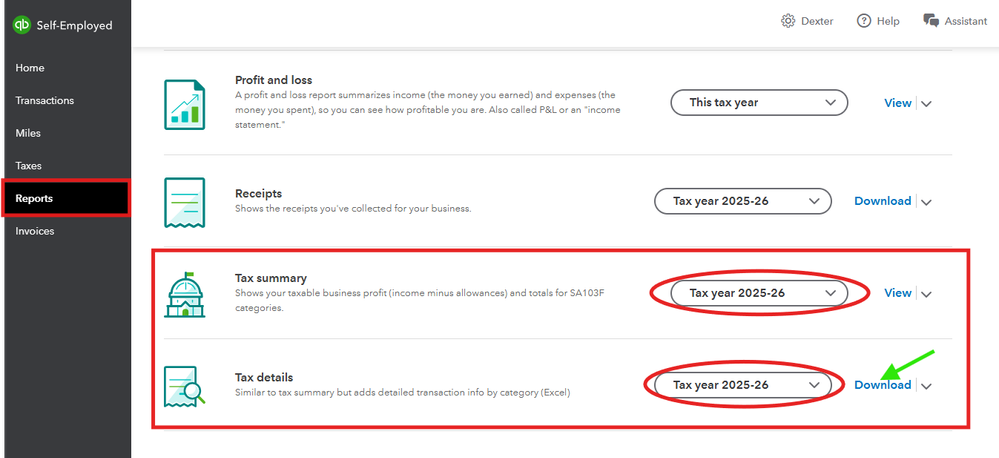The height and width of the screenshot is (458, 999).
Task: Click the Profit and loss chart icon
Action: point(185,103)
